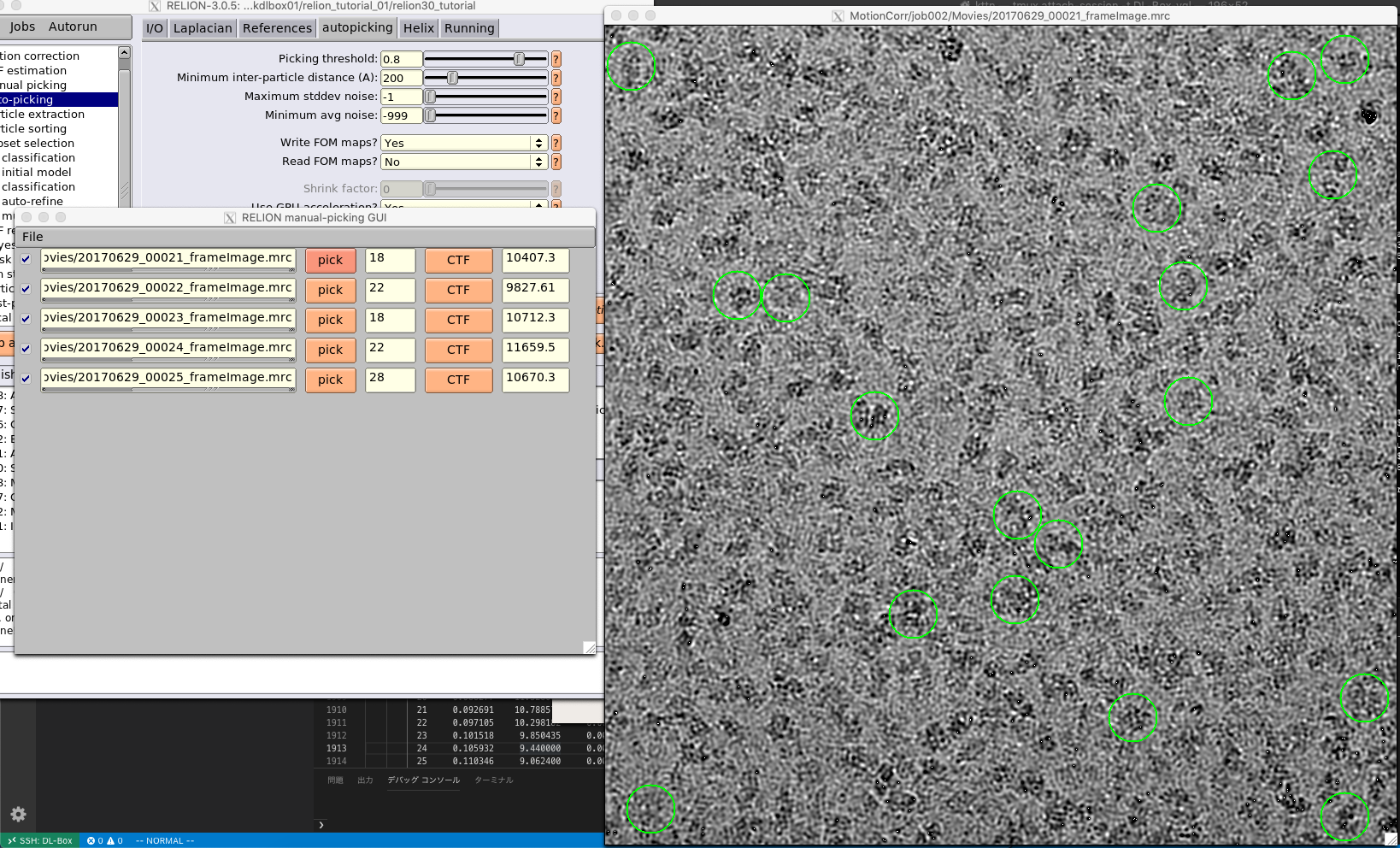The width and height of the screenshot is (1400, 848).
Task: Show CTF for 00024_frameImage.mrc
Action: pyautogui.click(x=459, y=350)
